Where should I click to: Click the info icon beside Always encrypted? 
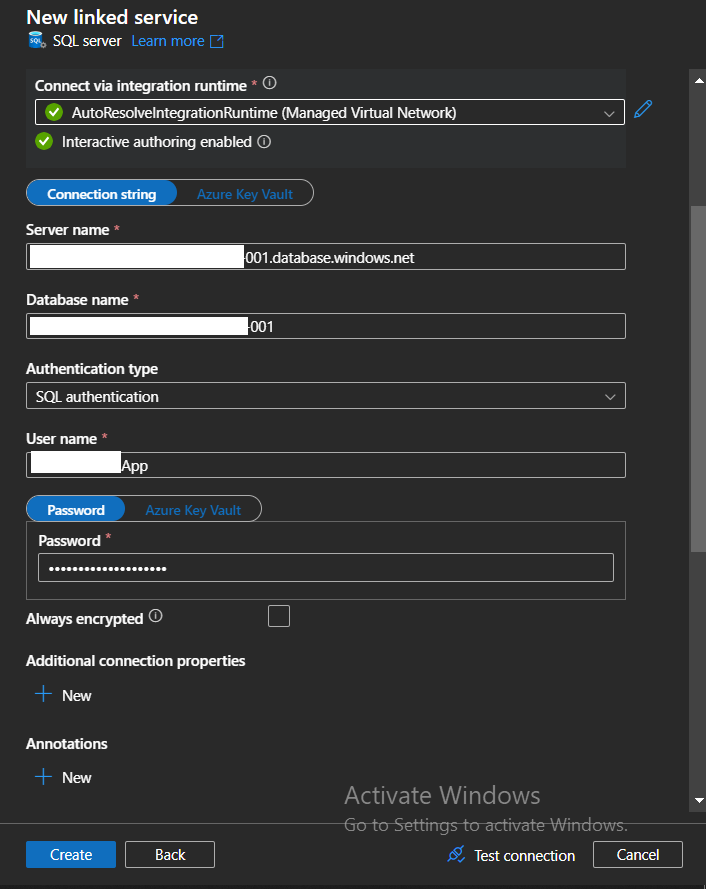tap(156, 616)
